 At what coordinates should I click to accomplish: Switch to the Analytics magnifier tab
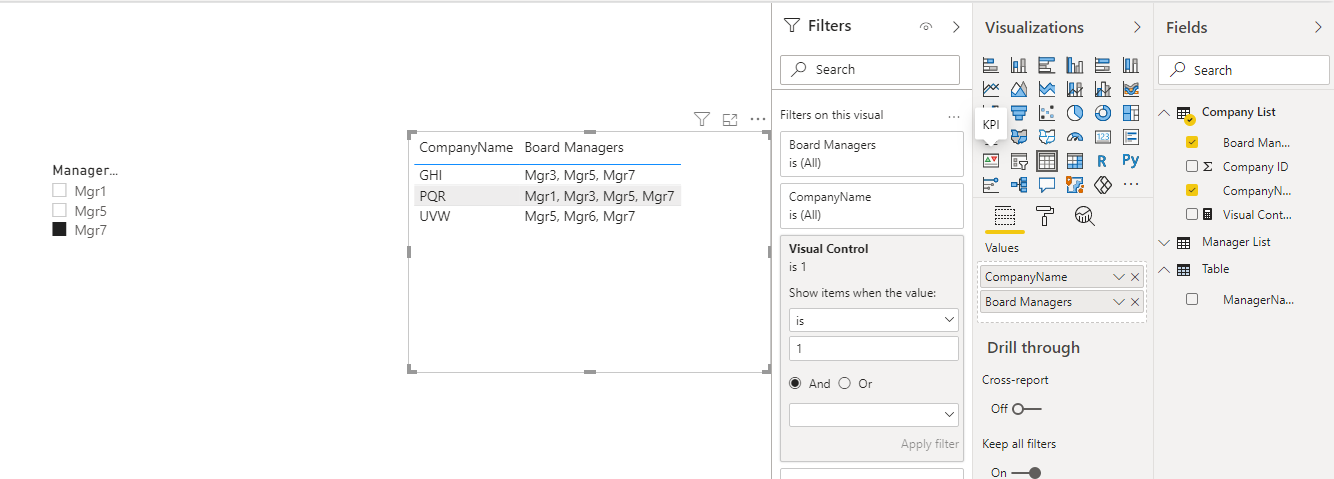(x=1084, y=216)
